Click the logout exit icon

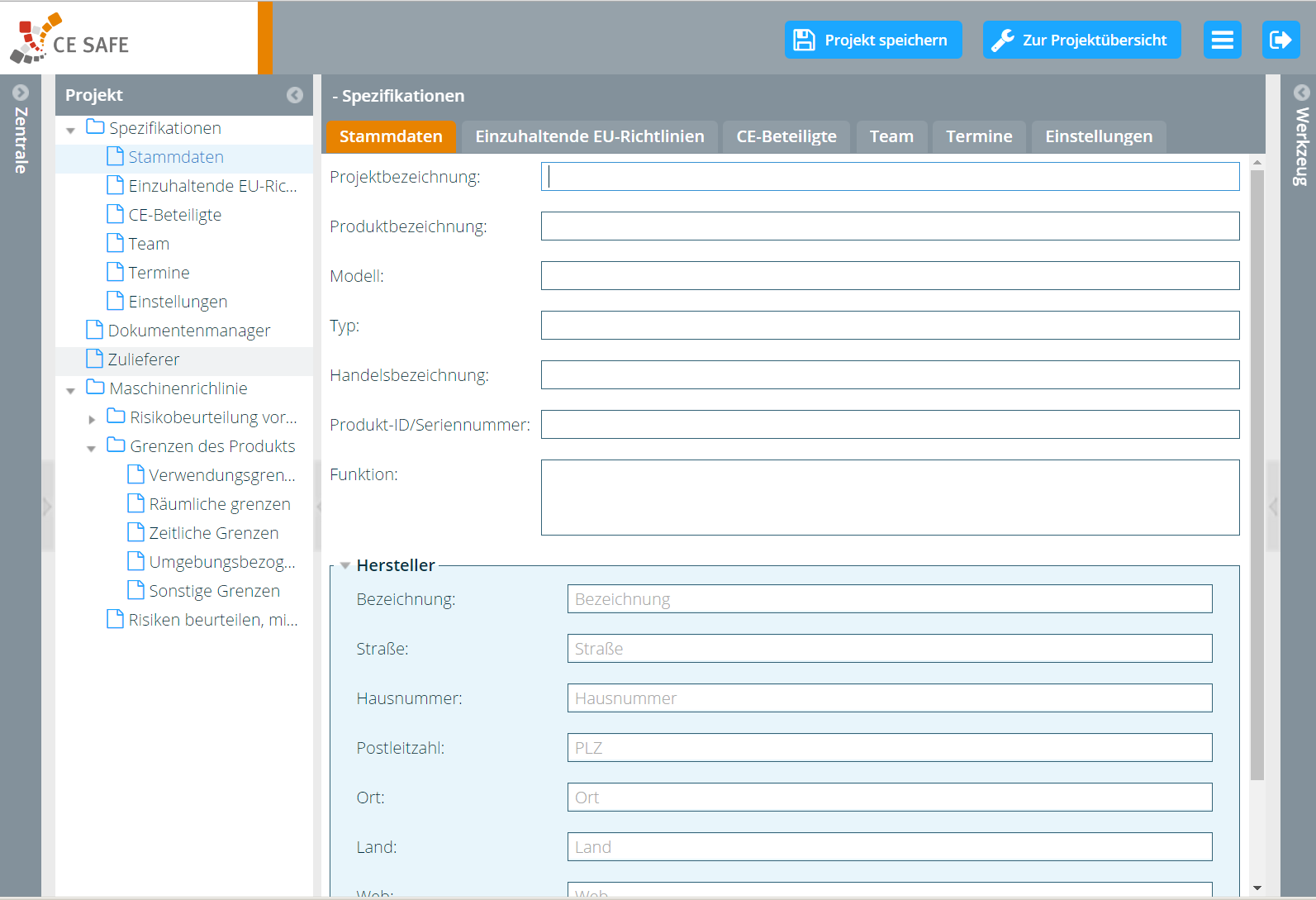coord(1280,40)
